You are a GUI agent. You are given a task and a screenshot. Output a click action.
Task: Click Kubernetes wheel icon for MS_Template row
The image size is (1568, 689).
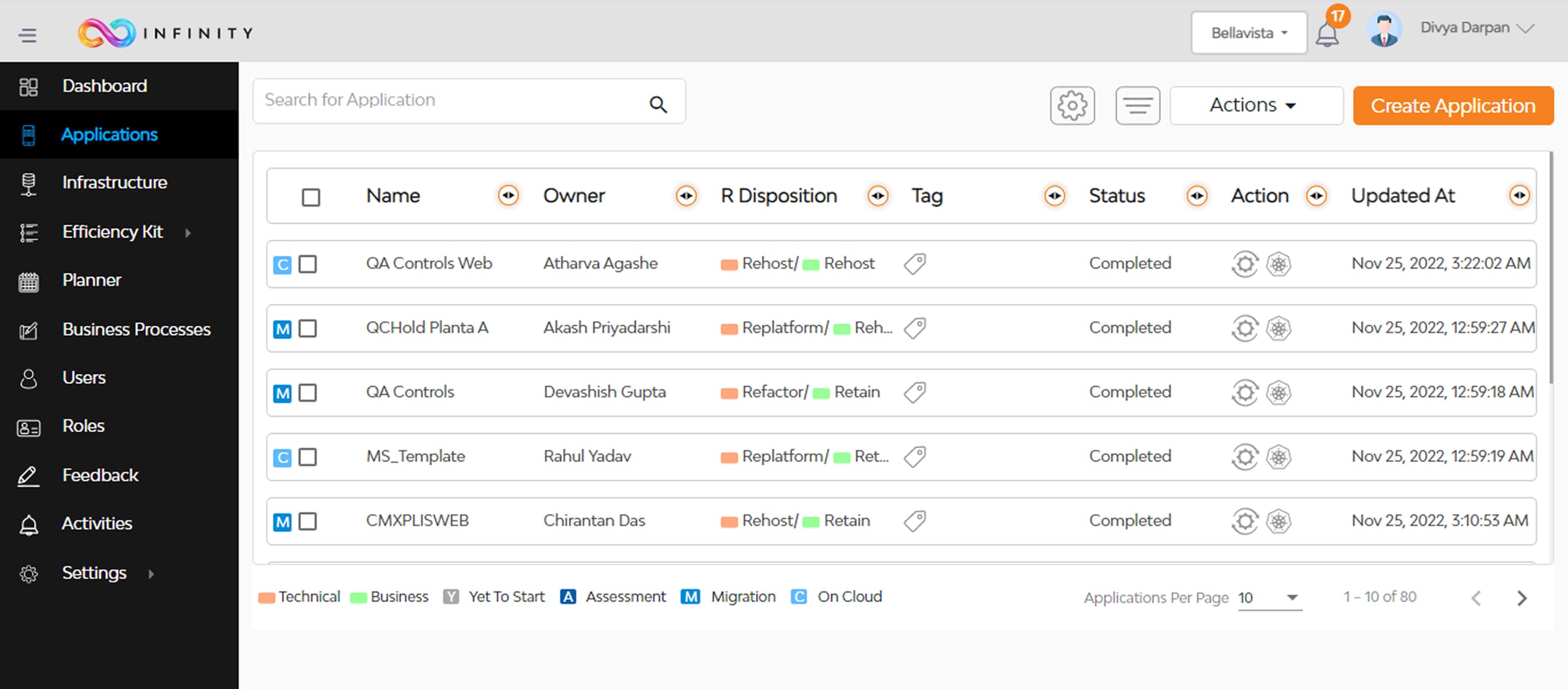1278,457
